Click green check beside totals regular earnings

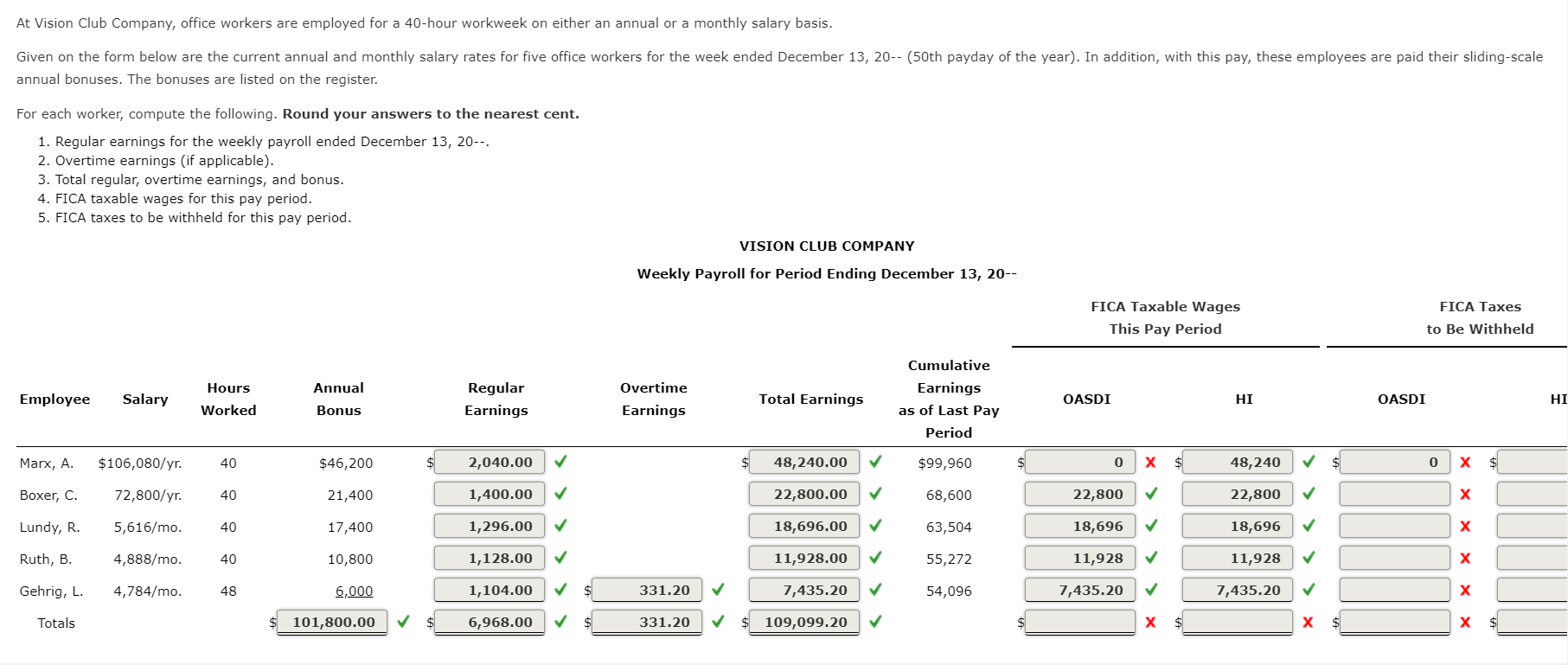tap(560, 621)
